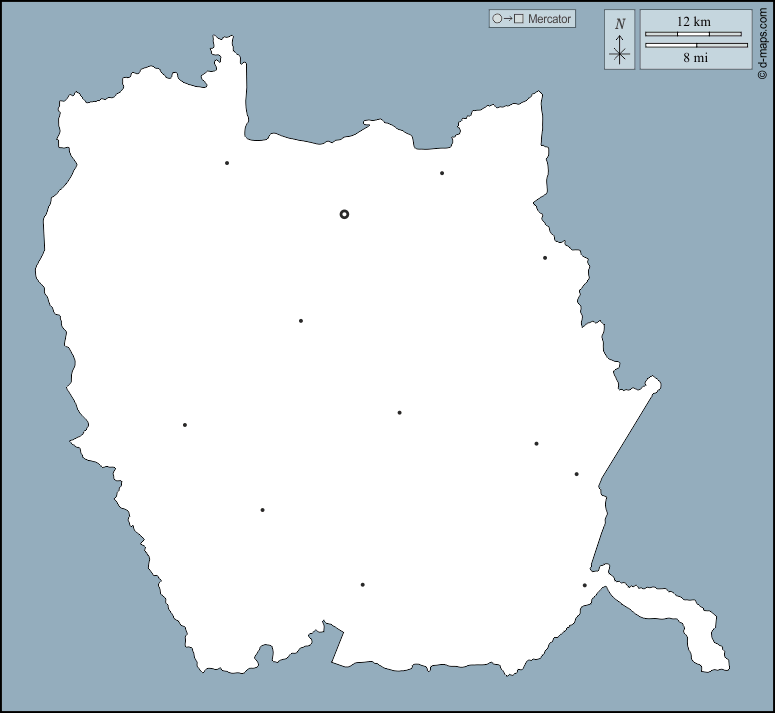The width and height of the screenshot is (775, 713).
Task: Select the city dot at the map's center
Action: coord(399,412)
